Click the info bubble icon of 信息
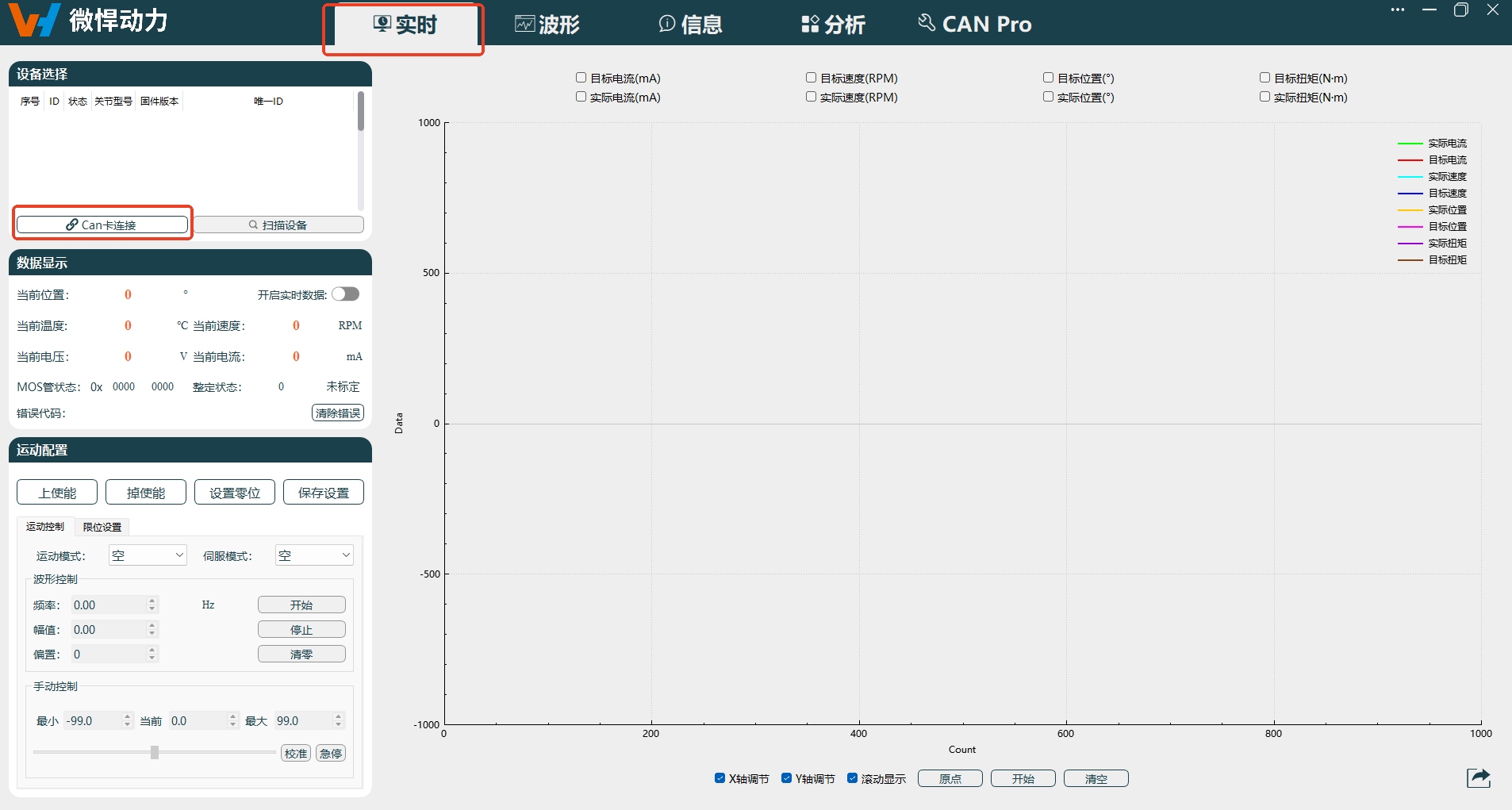 tap(666, 25)
